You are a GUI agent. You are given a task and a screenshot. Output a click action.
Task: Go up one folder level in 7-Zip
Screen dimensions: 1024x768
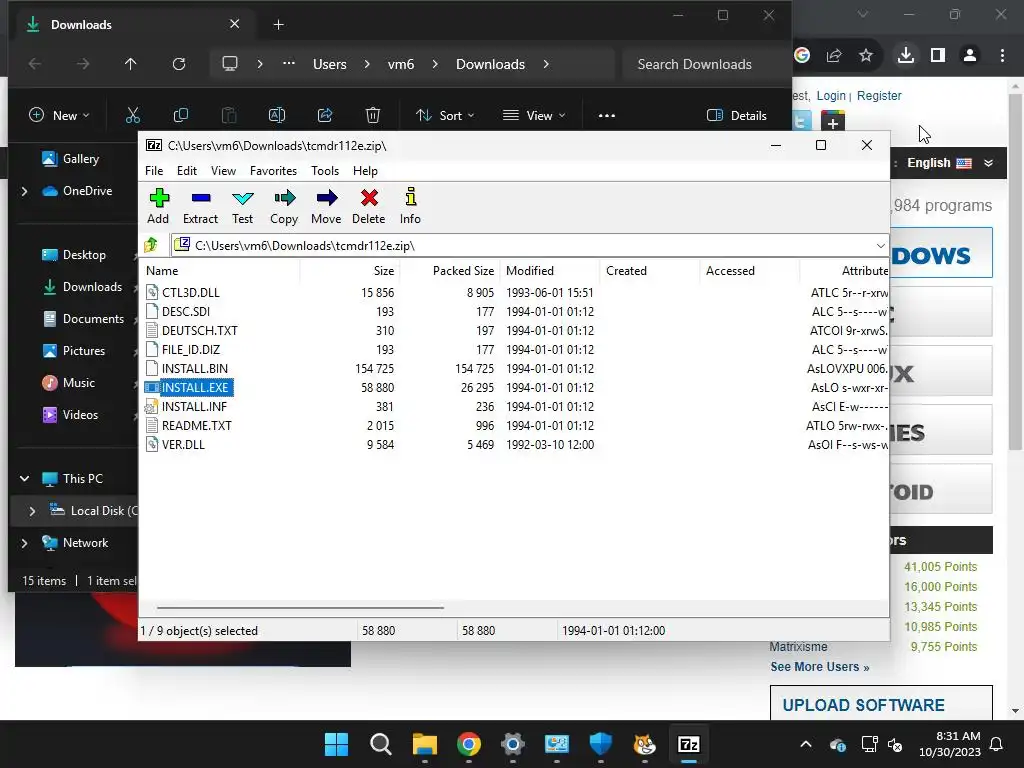(x=152, y=246)
